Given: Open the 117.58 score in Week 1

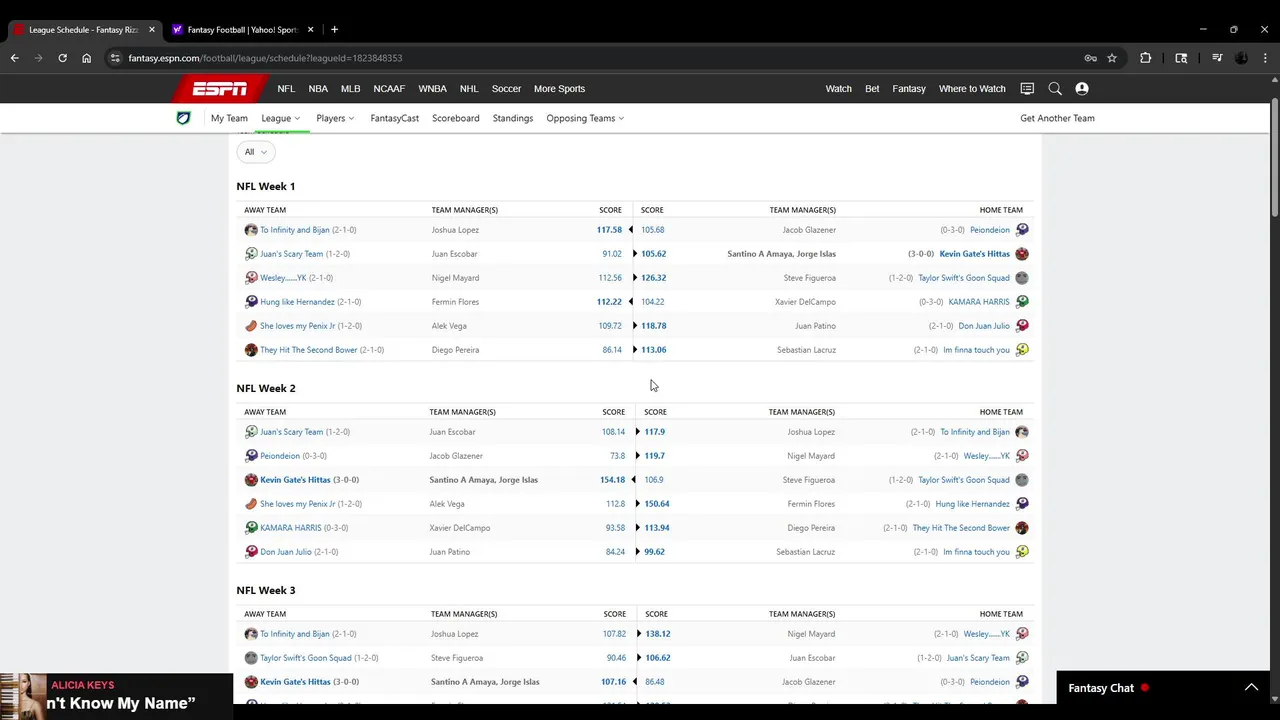Looking at the screenshot, I should click(x=609, y=230).
